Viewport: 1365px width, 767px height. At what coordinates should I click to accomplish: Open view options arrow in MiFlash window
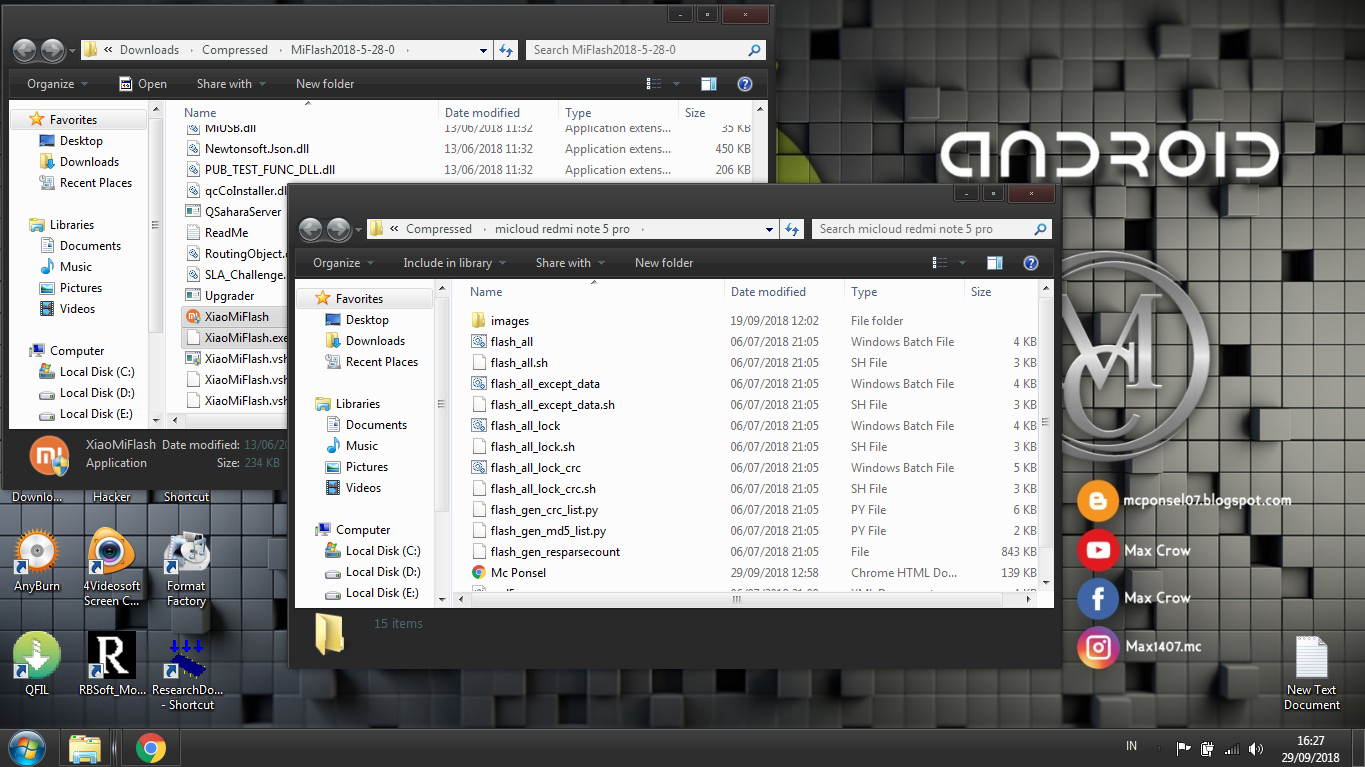(x=676, y=84)
